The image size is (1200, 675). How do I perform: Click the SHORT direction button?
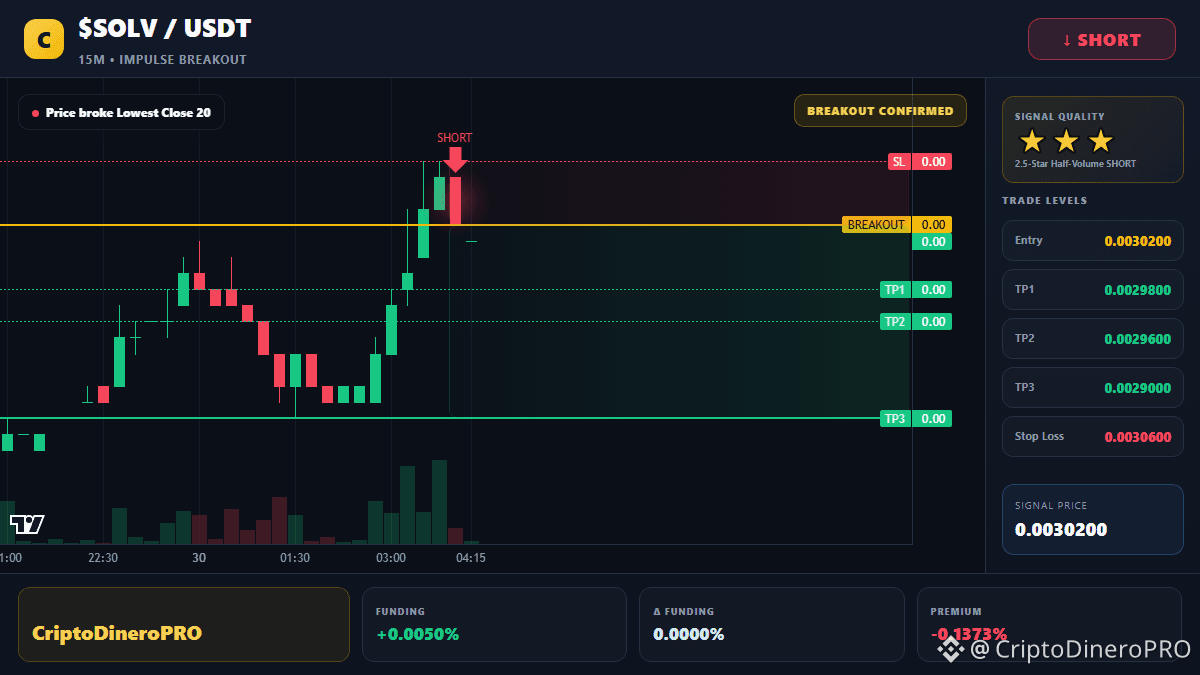point(1101,40)
